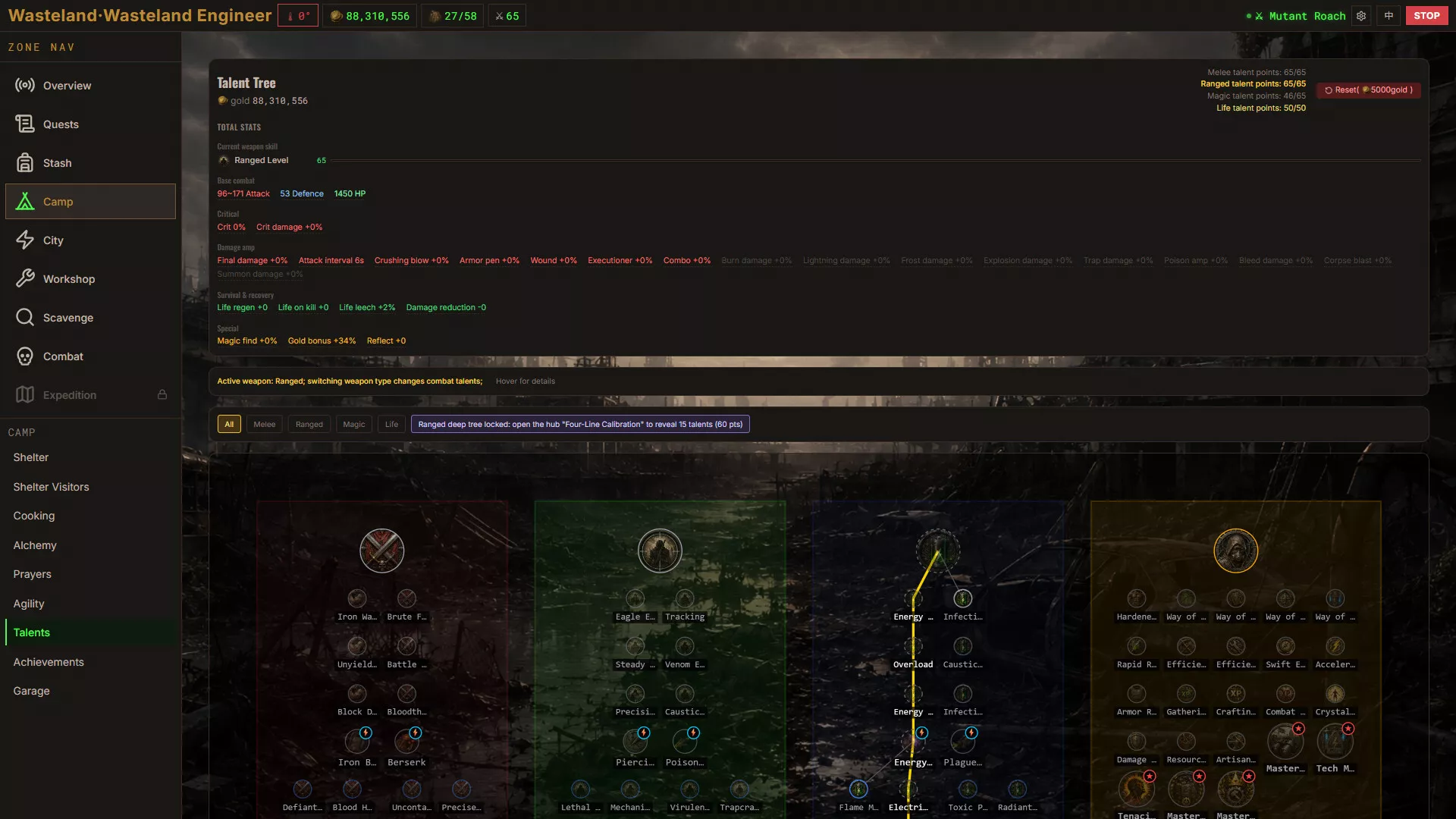Select the Flame M... talent node
The width and height of the screenshot is (1456, 819).
coord(858,789)
